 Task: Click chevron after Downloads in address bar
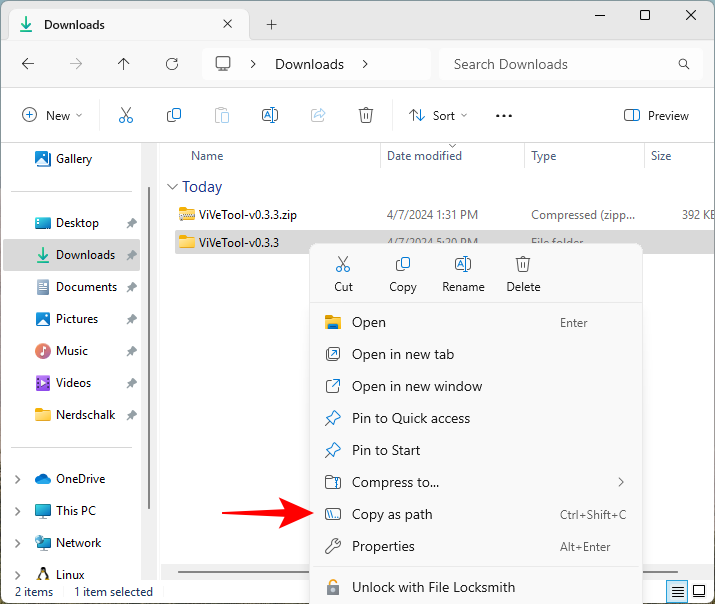tap(365, 64)
